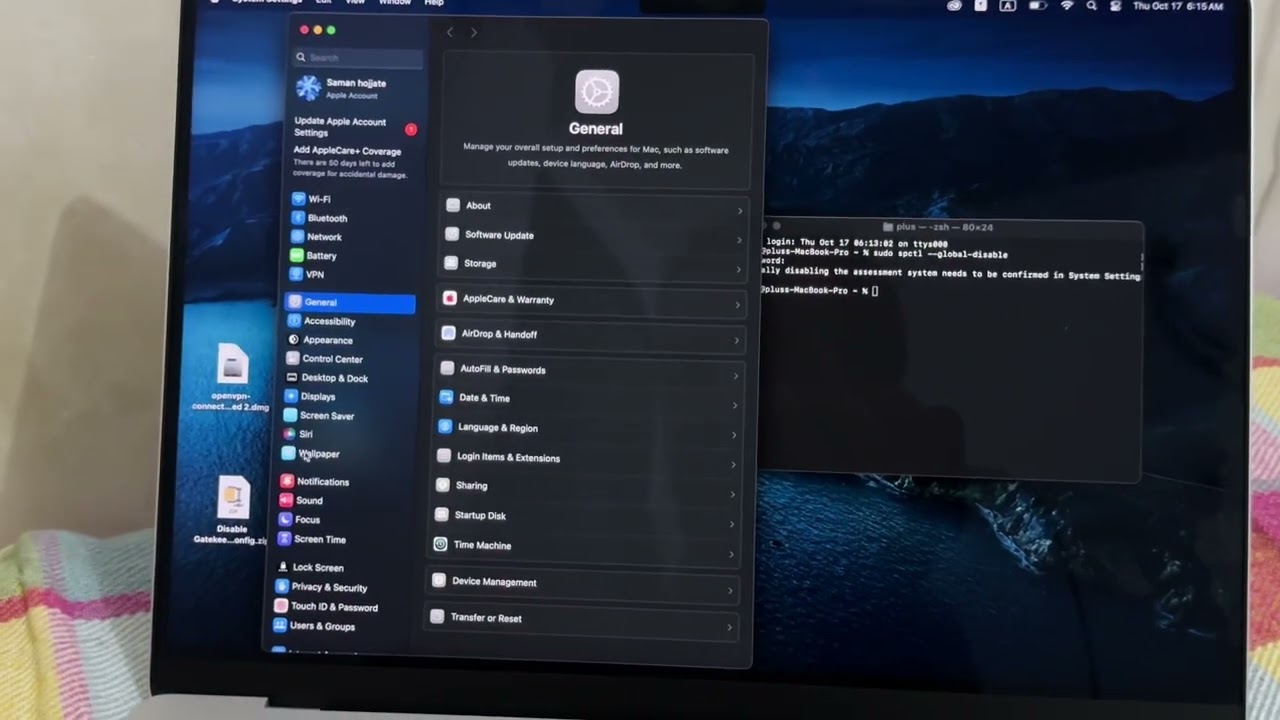Open the Screen Time icon
This screenshot has width=1280, height=720.
click(x=284, y=539)
